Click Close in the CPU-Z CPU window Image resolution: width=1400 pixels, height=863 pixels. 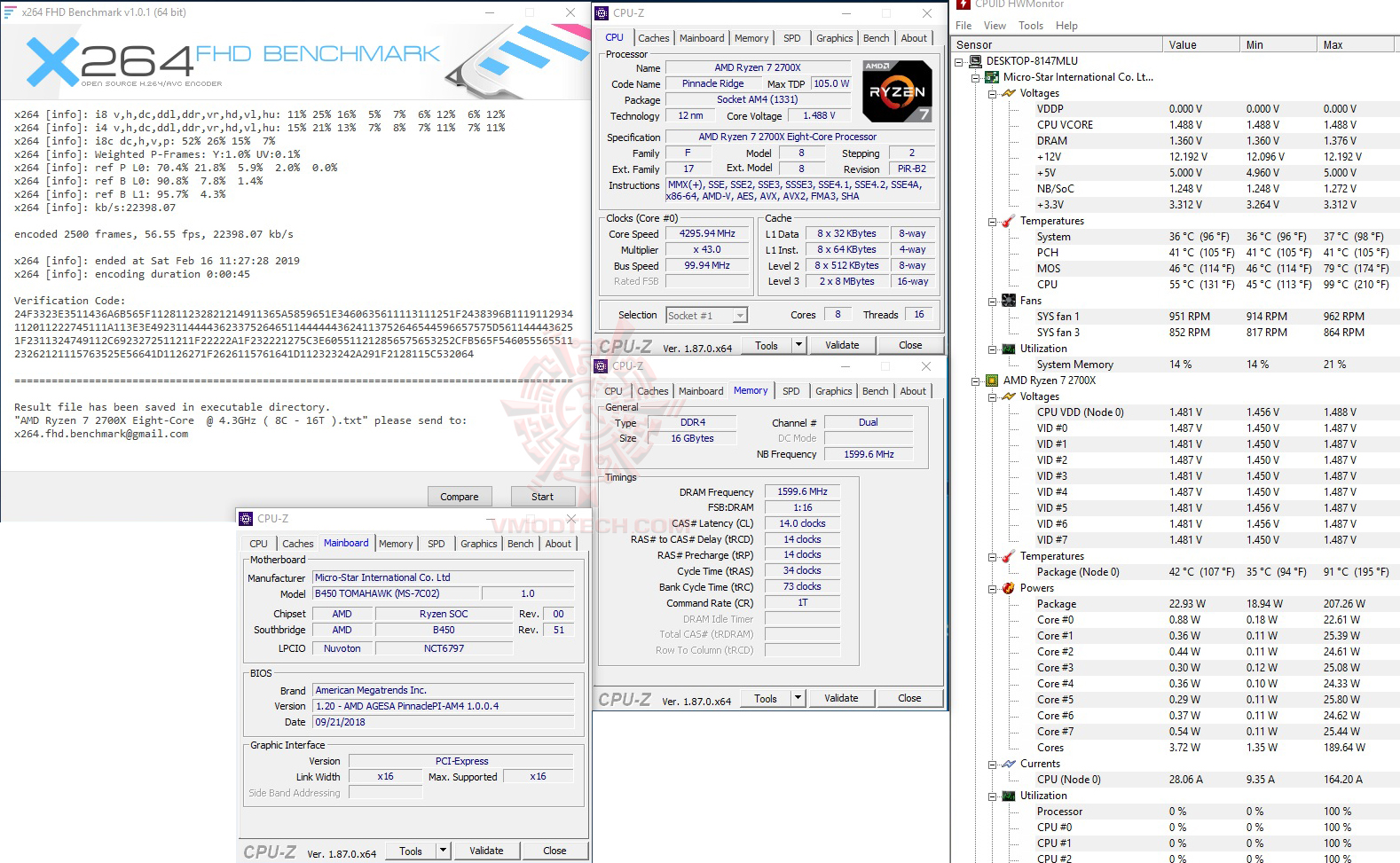coord(910,345)
